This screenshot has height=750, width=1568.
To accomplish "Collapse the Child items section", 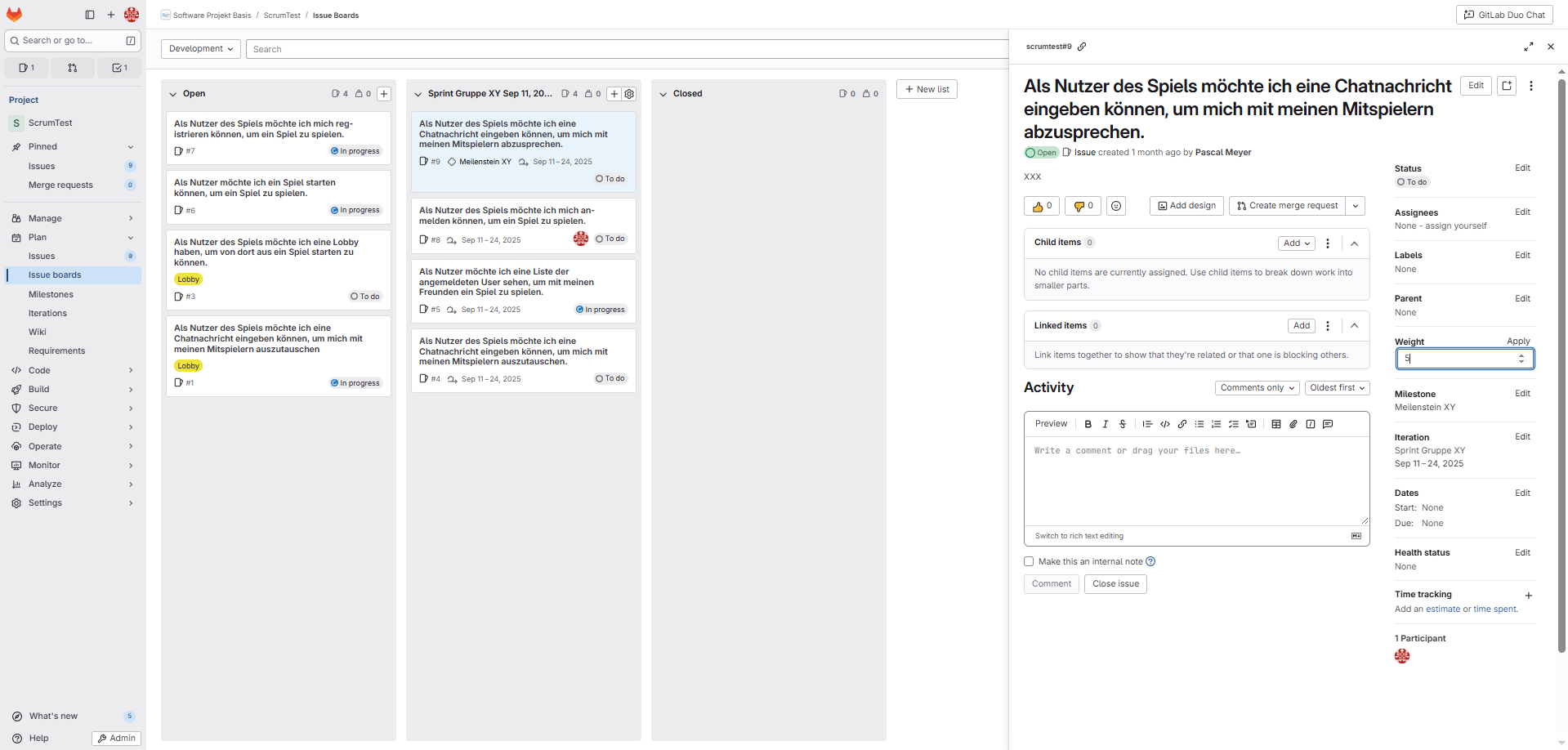I will [x=1354, y=243].
